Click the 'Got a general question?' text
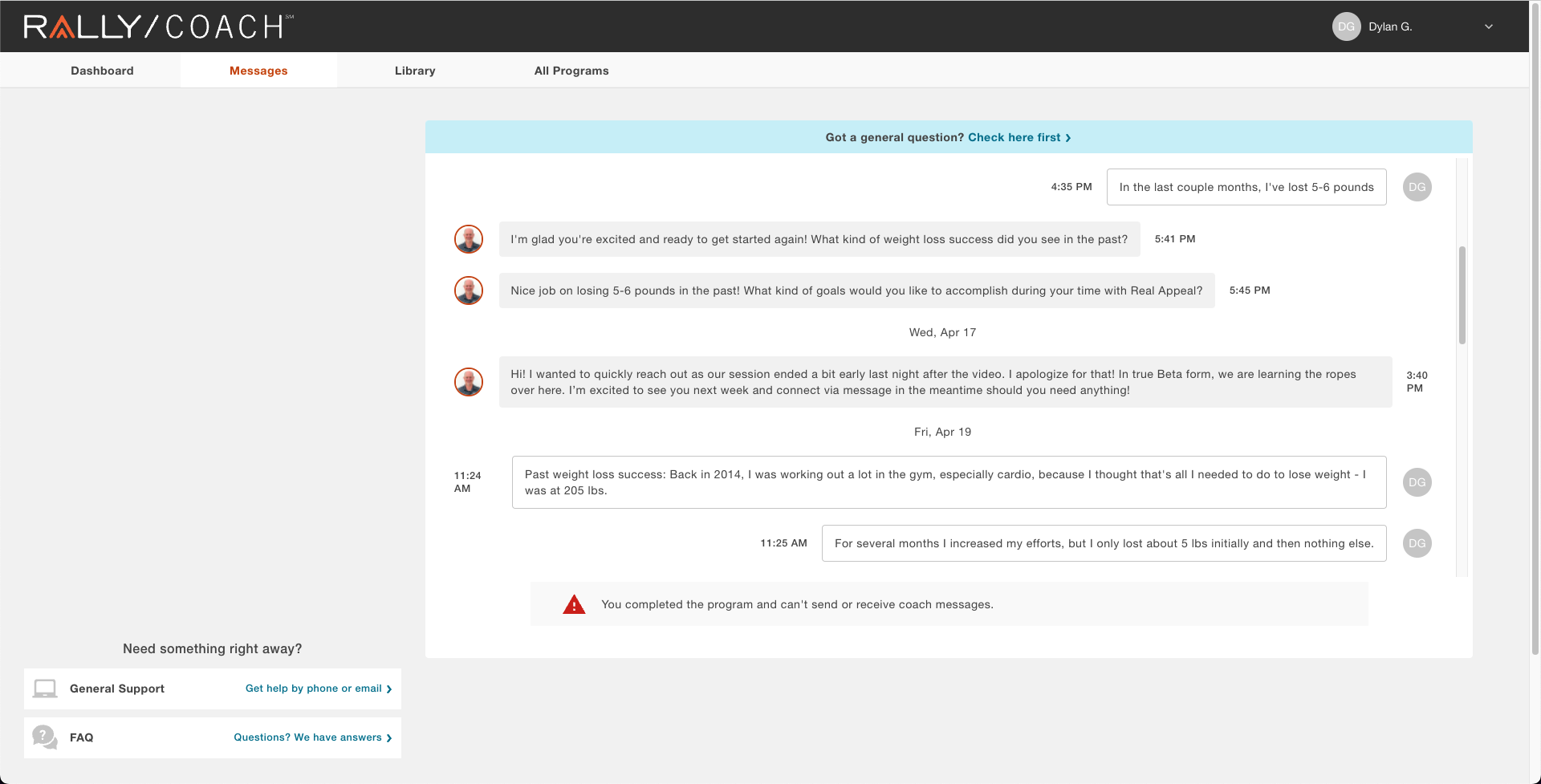This screenshot has height=784, width=1541. tap(895, 137)
